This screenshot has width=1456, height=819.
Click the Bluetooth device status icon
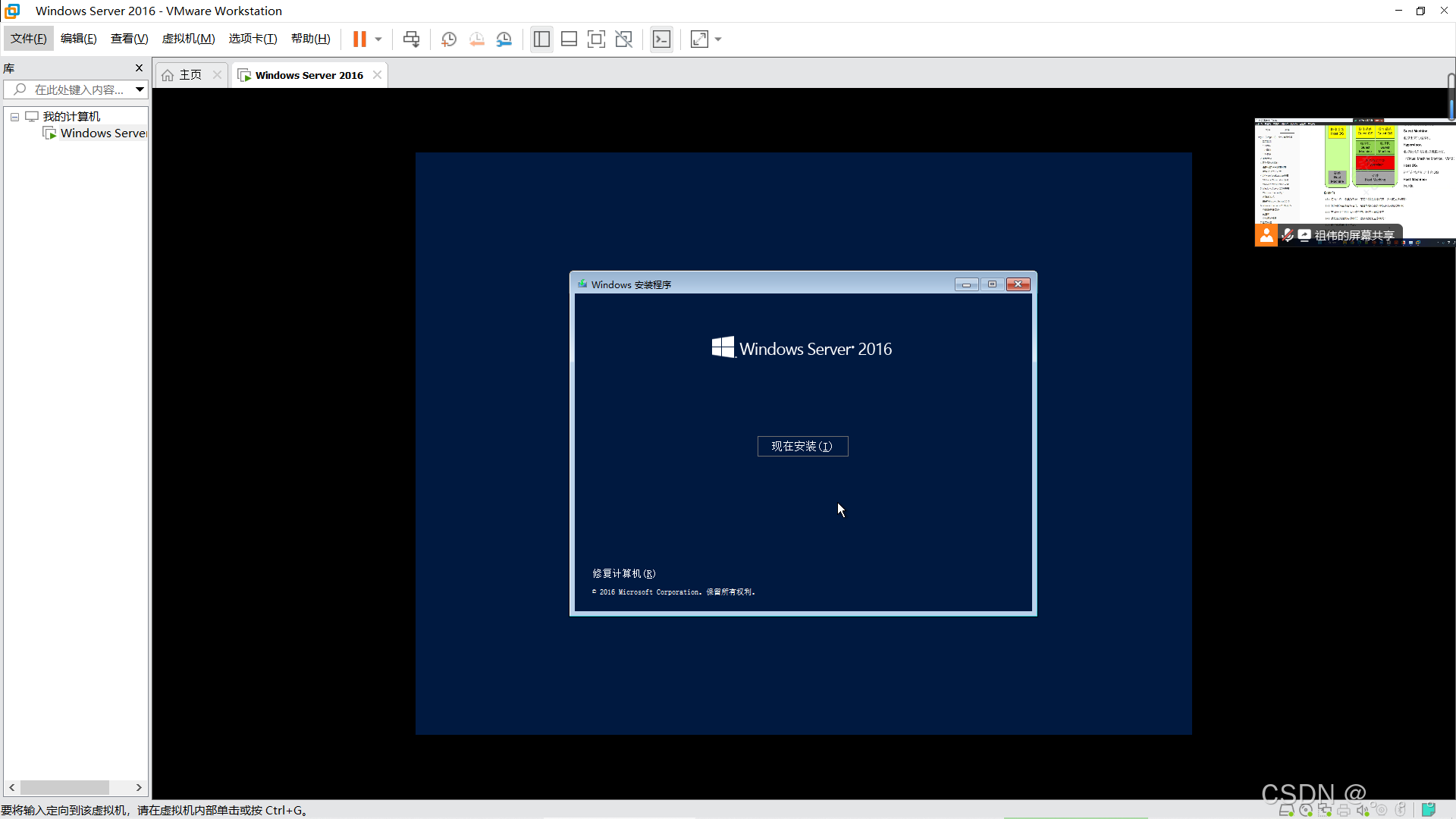pos(1401,811)
